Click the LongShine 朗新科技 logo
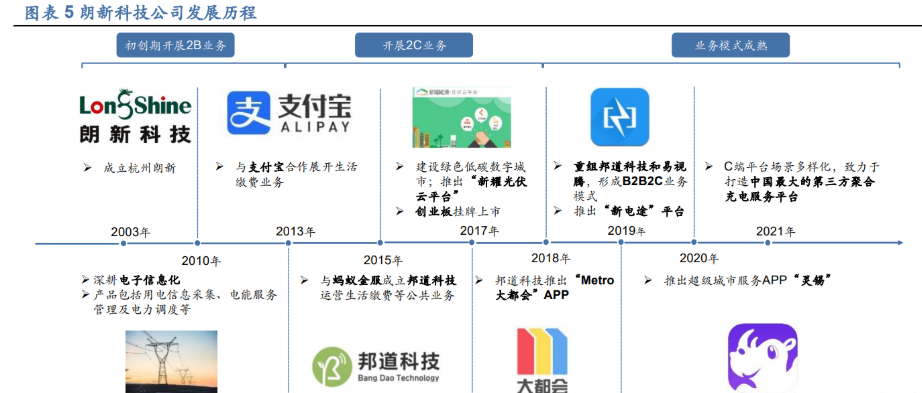 click(136, 116)
